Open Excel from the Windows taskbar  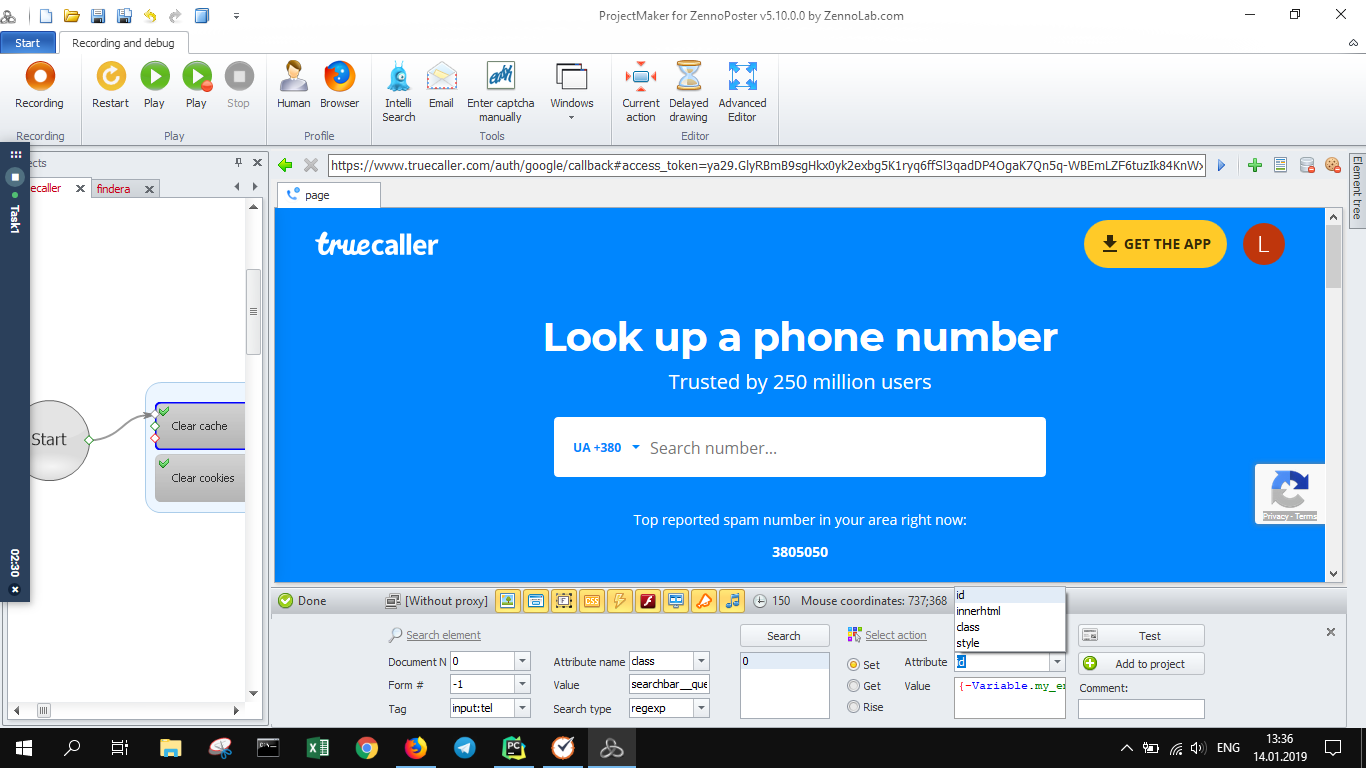click(318, 748)
